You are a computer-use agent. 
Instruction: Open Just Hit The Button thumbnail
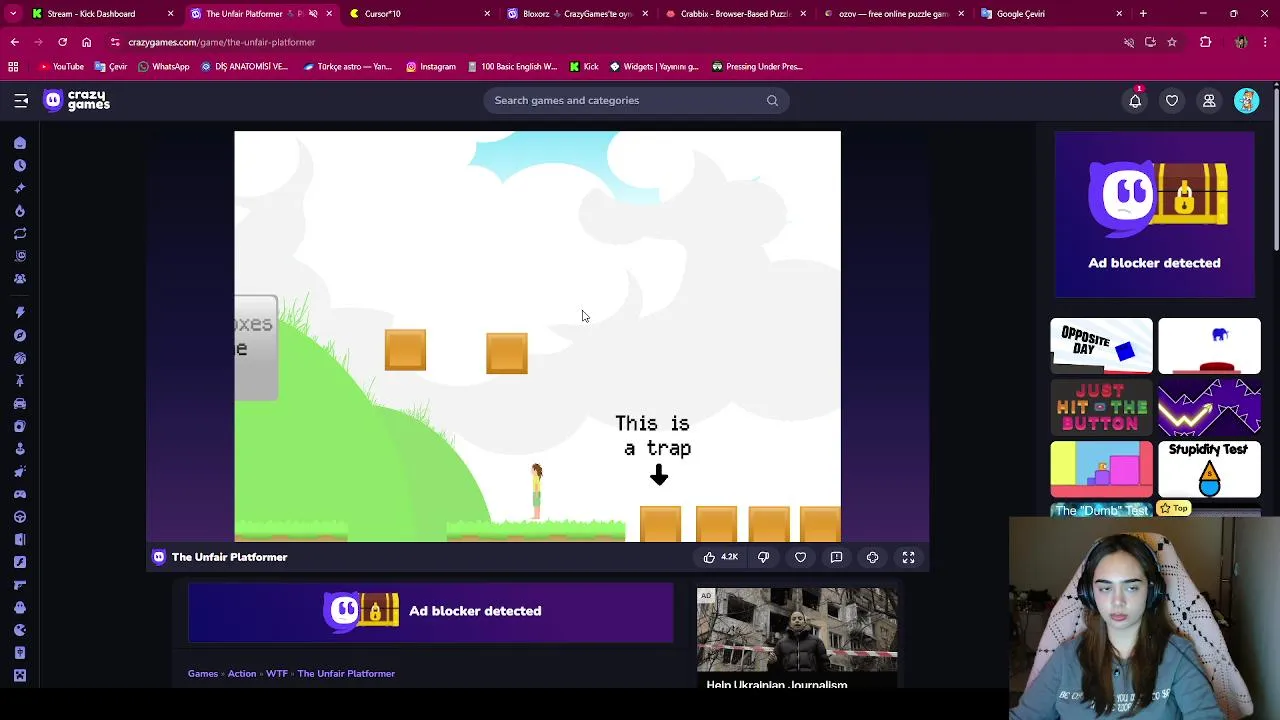[x=1101, y=407]
